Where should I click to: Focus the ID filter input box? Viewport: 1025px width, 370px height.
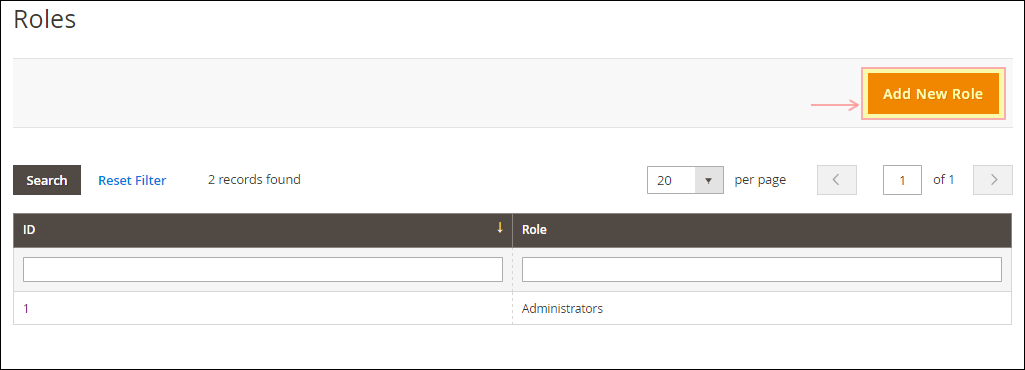tap(263, 269)
